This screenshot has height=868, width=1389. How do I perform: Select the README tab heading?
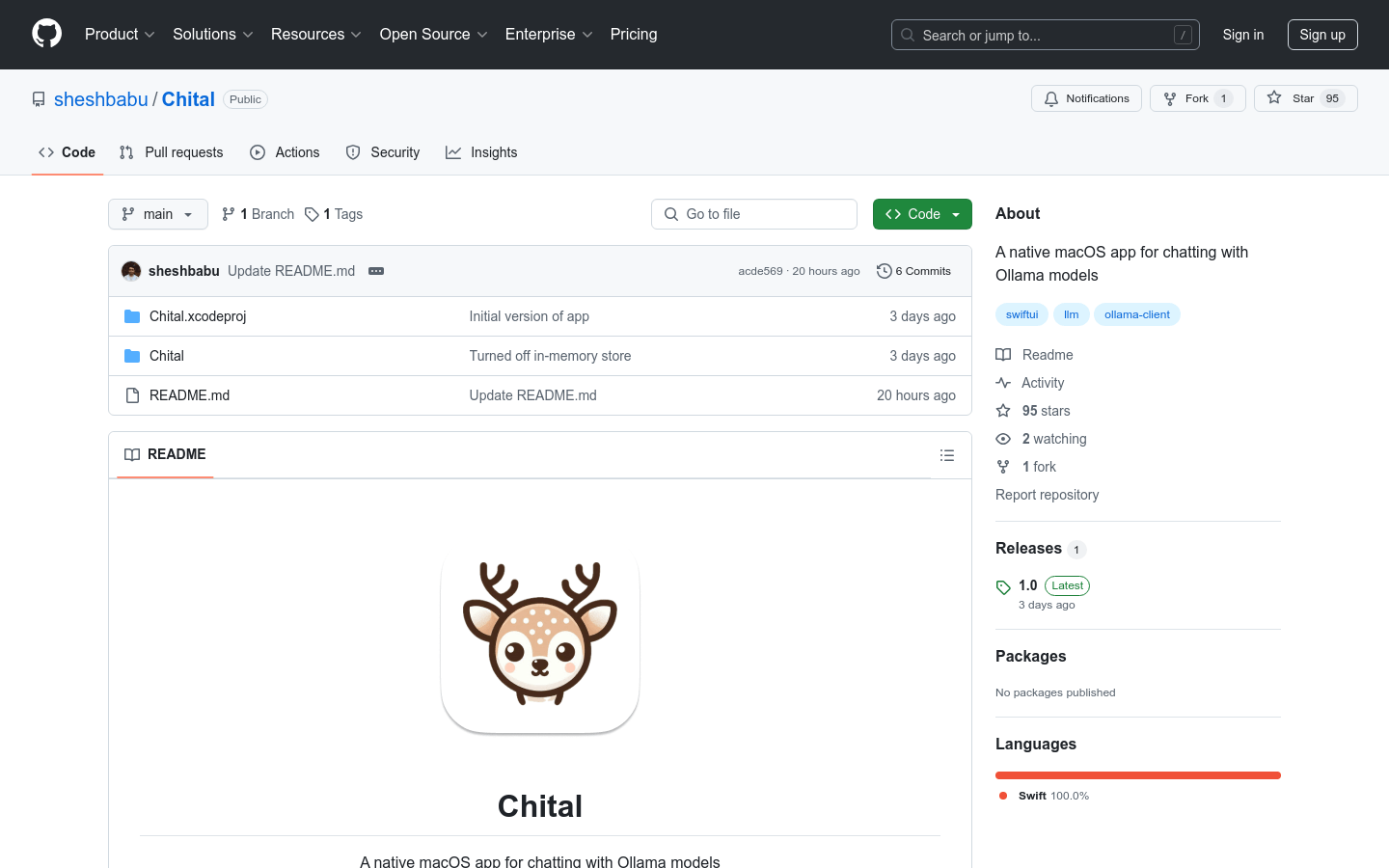pyautogui.click(x=165, y=454)
